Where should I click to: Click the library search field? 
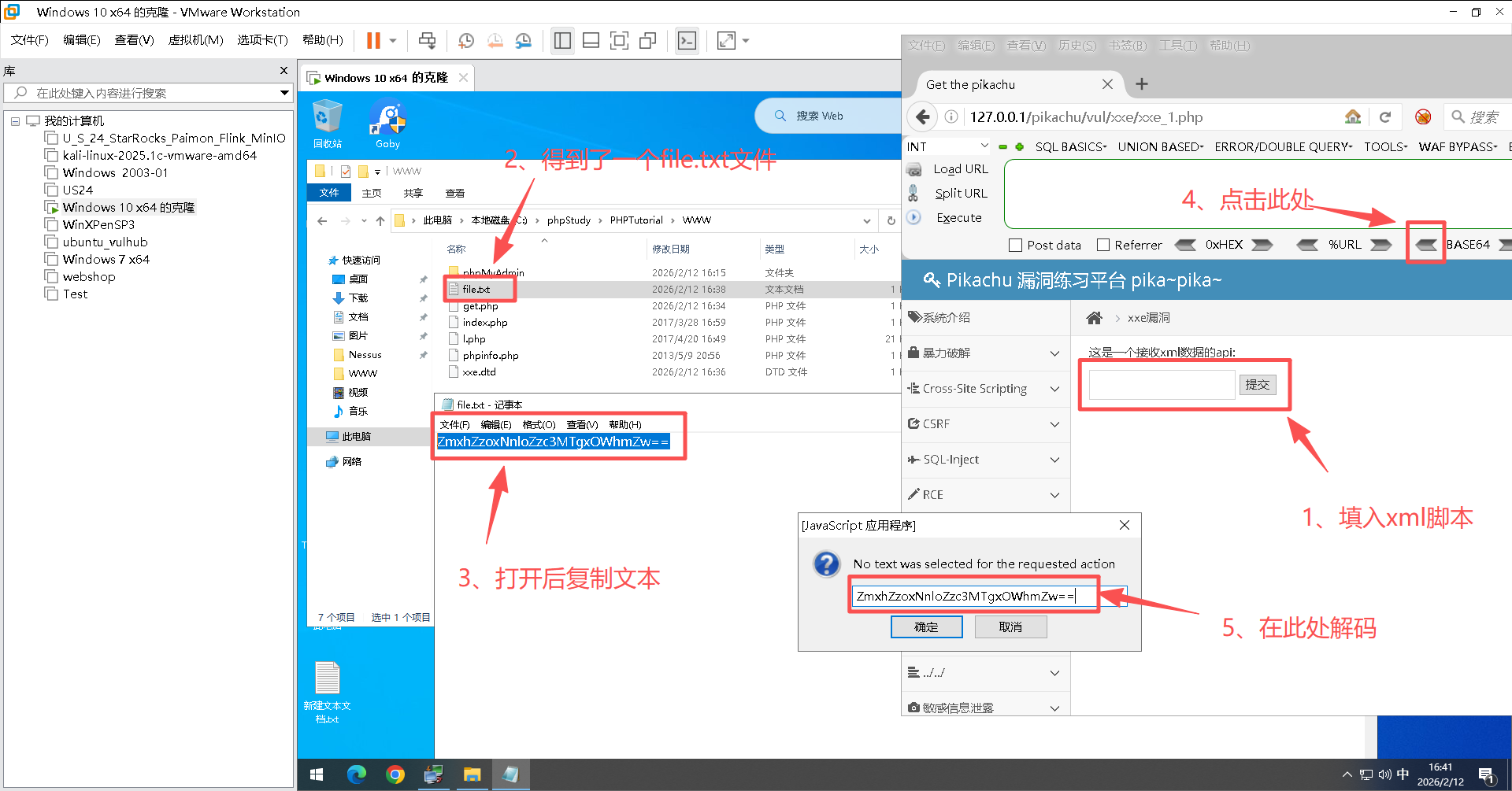(148, 93)
